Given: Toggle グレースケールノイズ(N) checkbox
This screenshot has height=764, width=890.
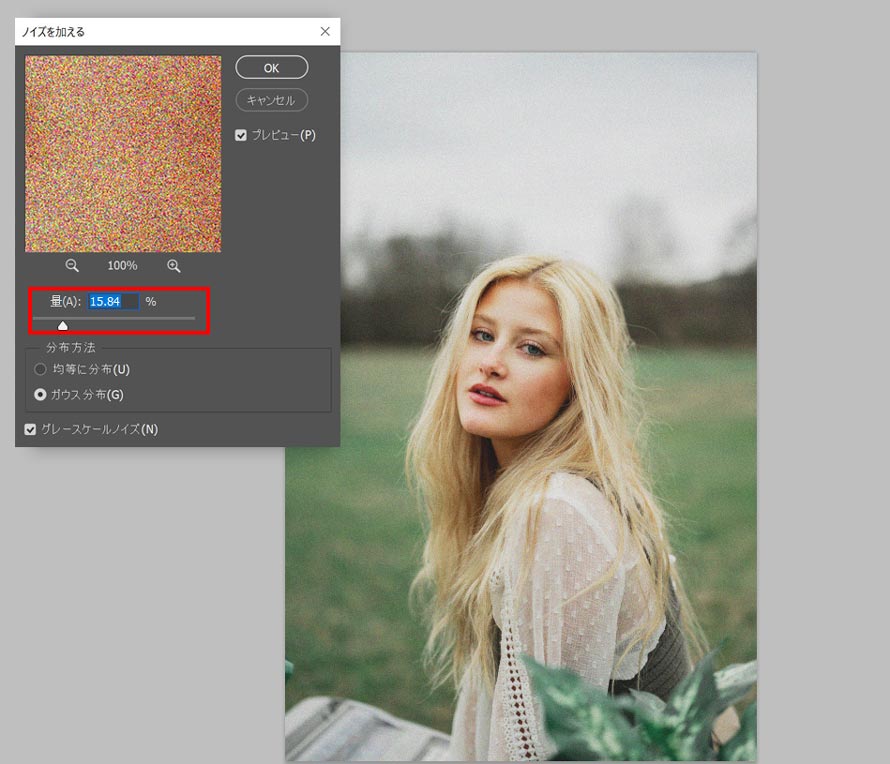Looking at the screenshot, I should point(30,430).
